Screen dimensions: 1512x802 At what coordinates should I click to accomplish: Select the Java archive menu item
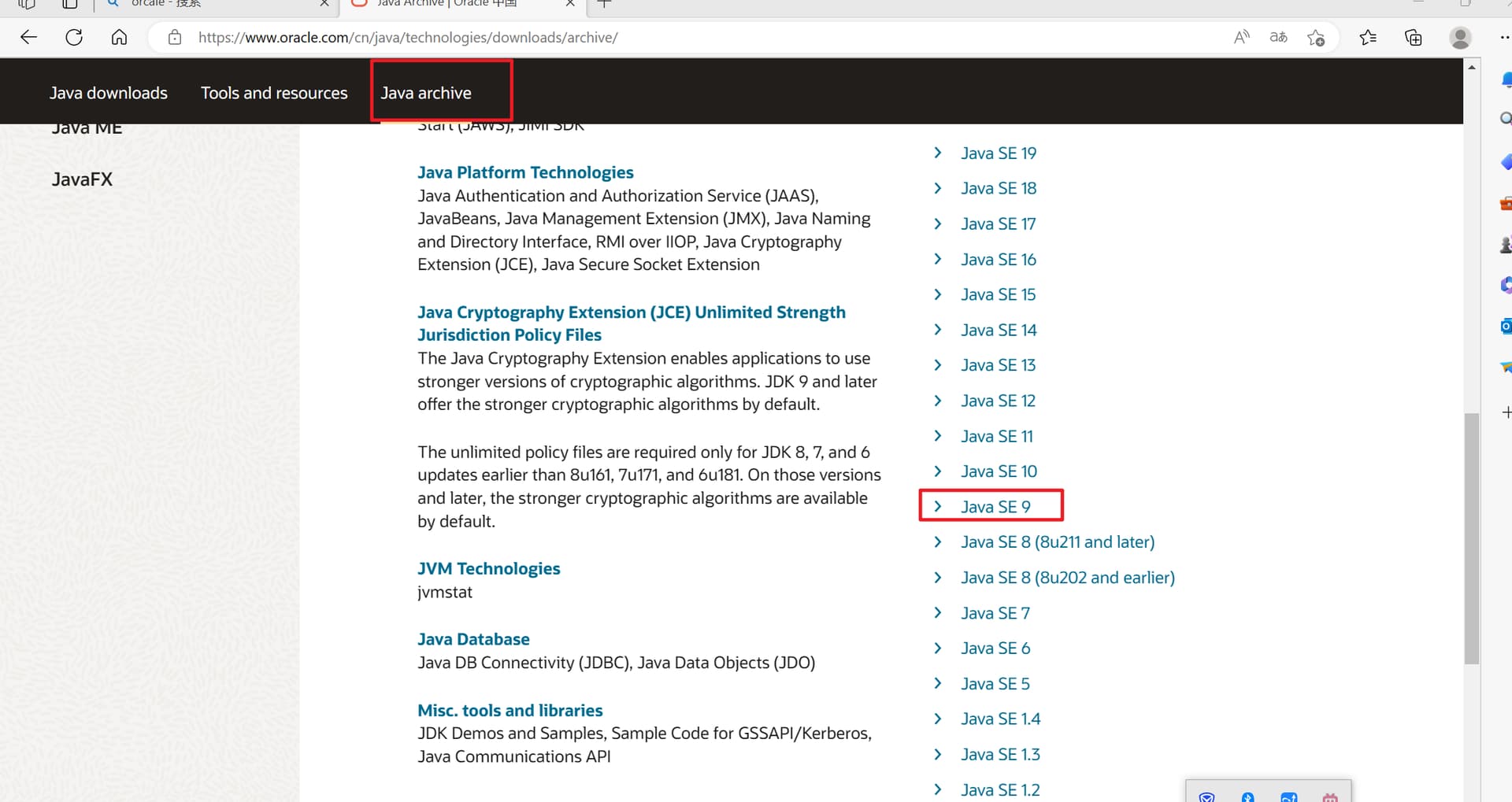click(x=426, y=93)
